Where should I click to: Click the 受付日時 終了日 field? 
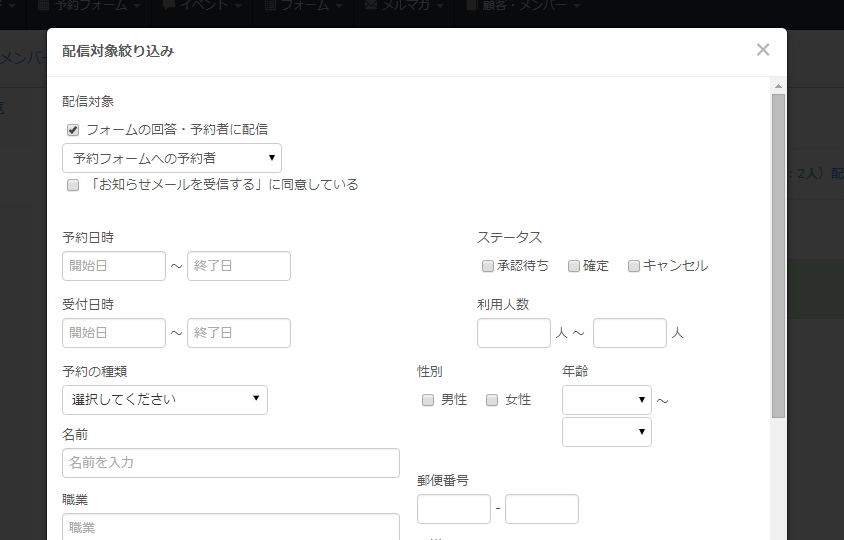click(239, 333)
